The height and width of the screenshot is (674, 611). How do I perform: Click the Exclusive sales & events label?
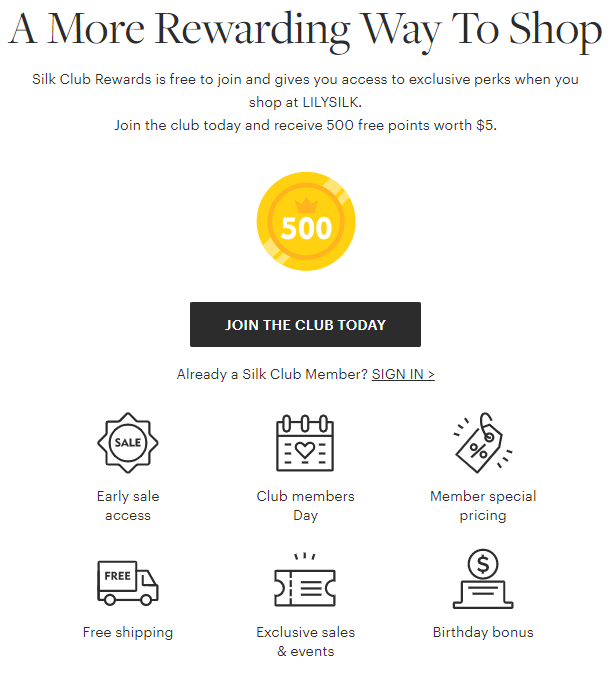point(305,642)
